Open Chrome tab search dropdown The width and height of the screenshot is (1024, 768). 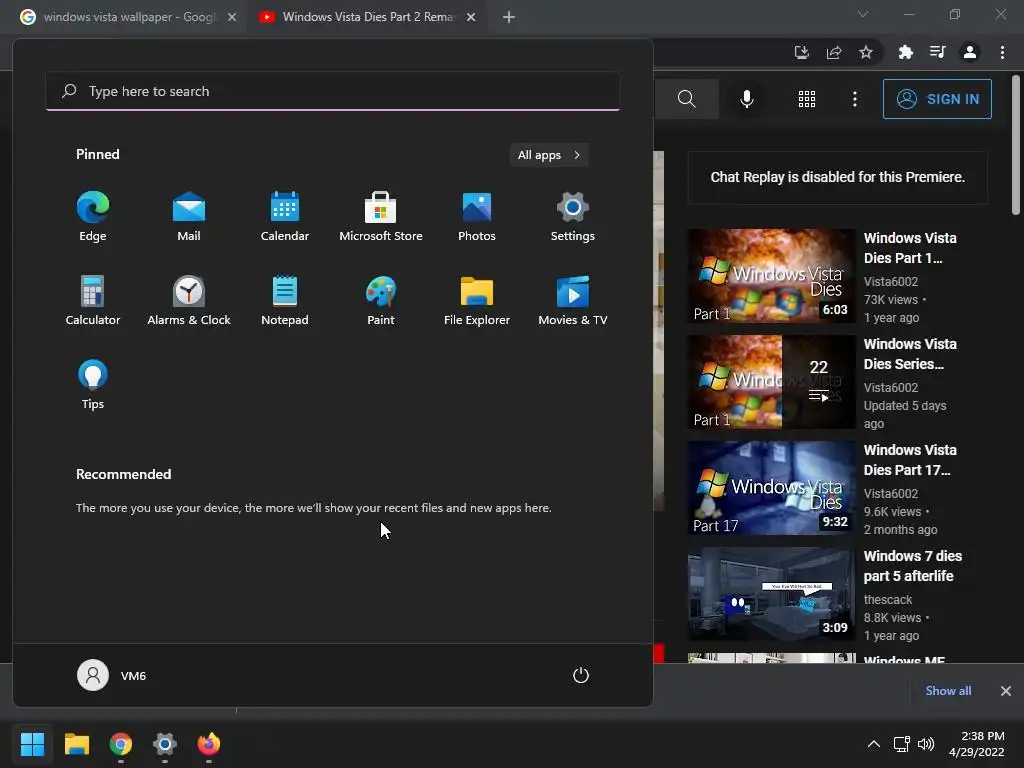863,14
